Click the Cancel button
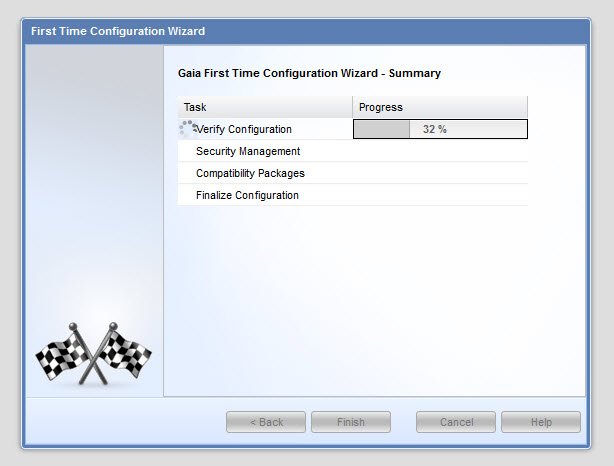The width and height of the screenshot is (614, 466). (x=456, y=422)
